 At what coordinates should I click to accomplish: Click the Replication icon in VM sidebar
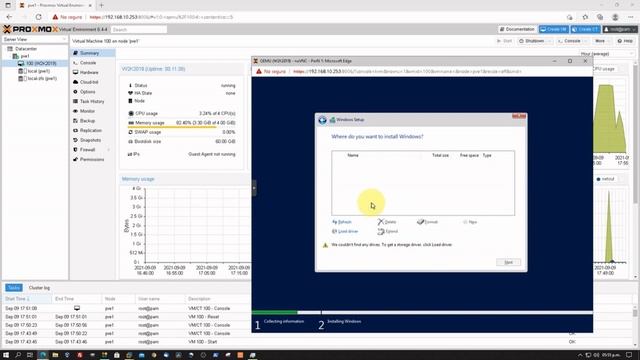(x=76, y=130)
